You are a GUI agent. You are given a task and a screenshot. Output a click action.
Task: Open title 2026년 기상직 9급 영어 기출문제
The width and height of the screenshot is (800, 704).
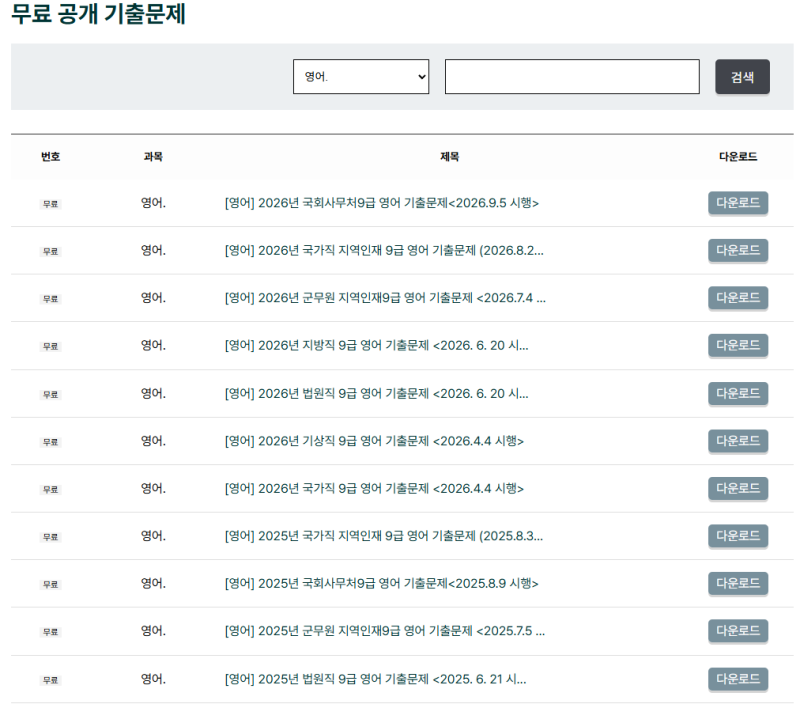(374, 441)
